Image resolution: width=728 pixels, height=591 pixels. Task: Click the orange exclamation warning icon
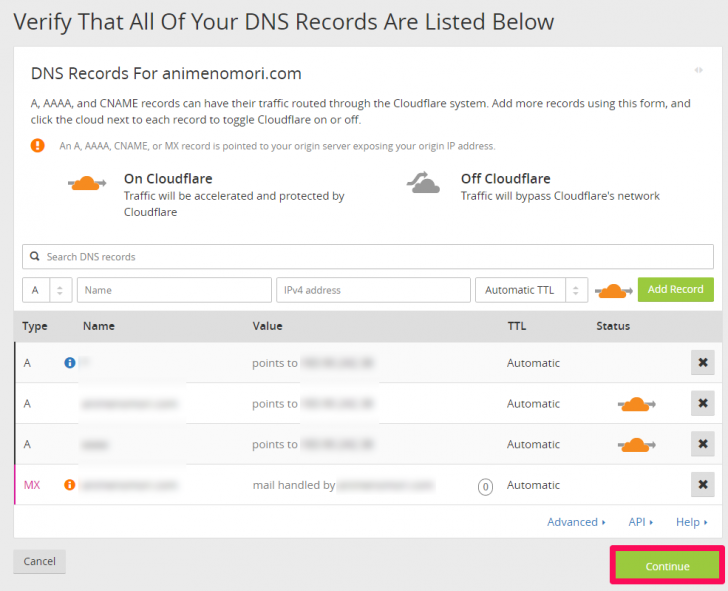tap(38, 146)
